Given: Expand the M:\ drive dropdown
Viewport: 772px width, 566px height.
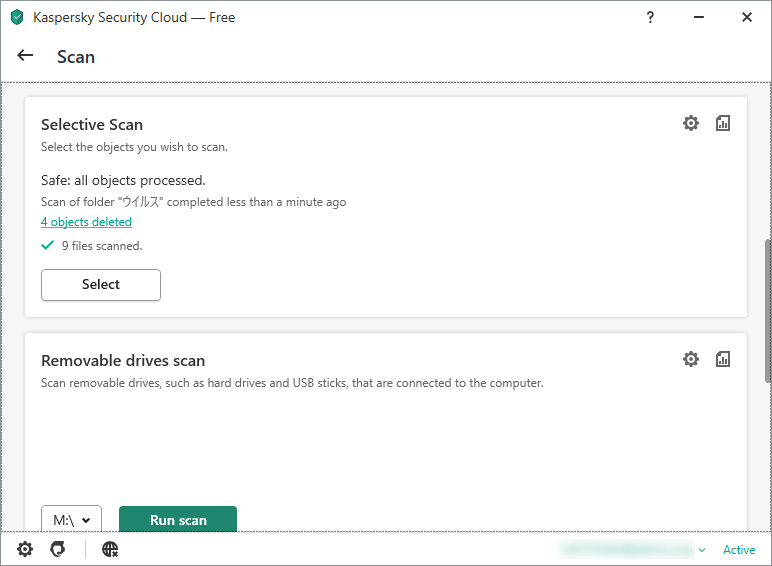Looking at the screenshot, I should coord(71,519).
